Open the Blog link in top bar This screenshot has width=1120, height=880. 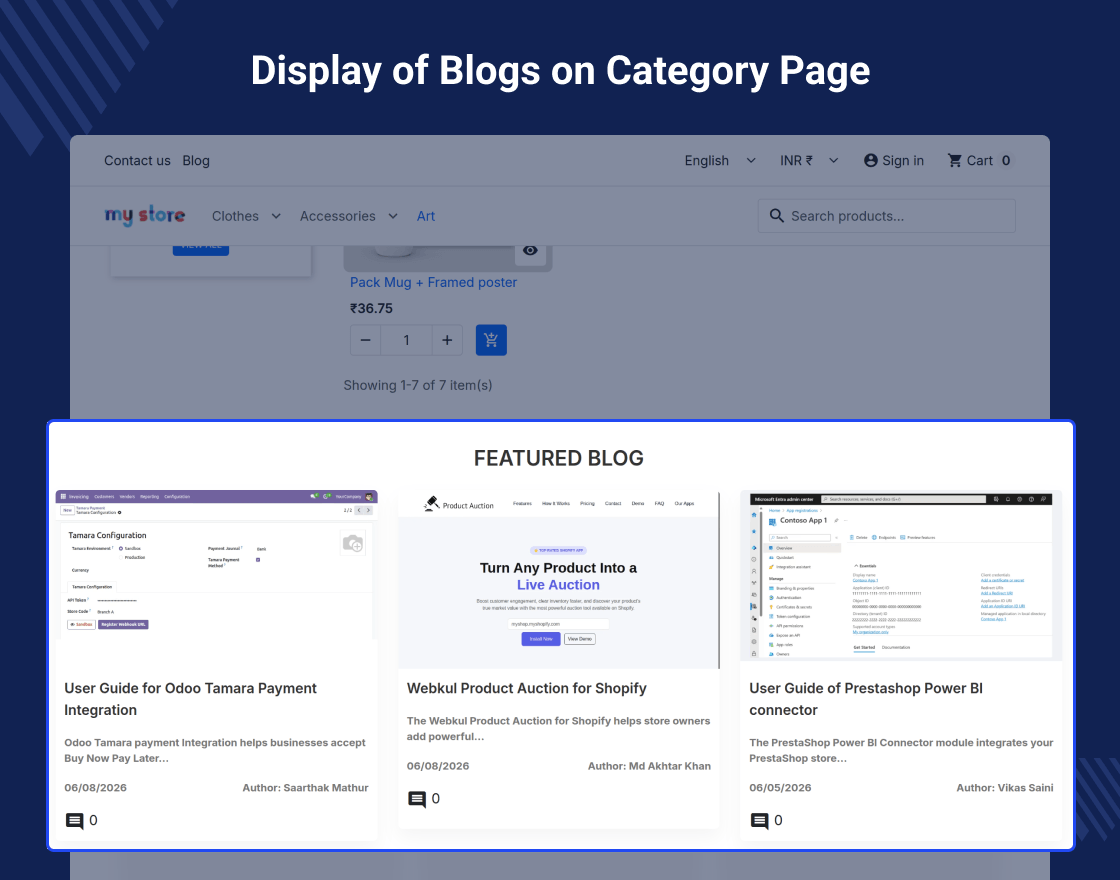click(196, 161)
